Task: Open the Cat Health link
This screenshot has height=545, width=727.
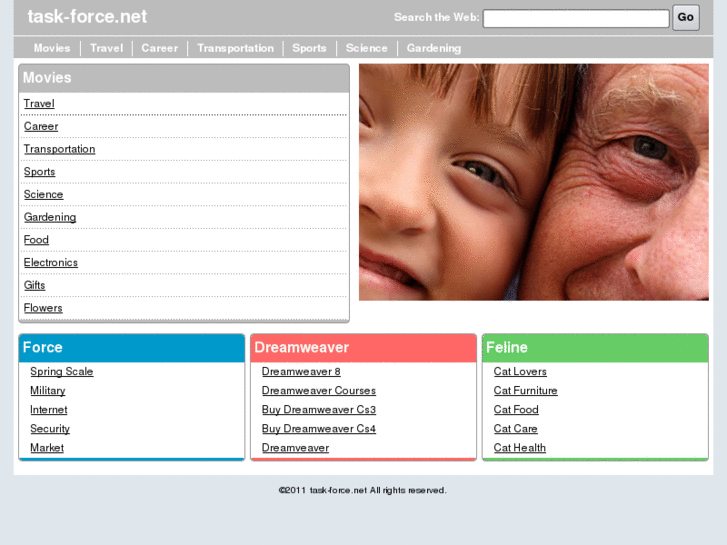Action: (x=520, y=448)
